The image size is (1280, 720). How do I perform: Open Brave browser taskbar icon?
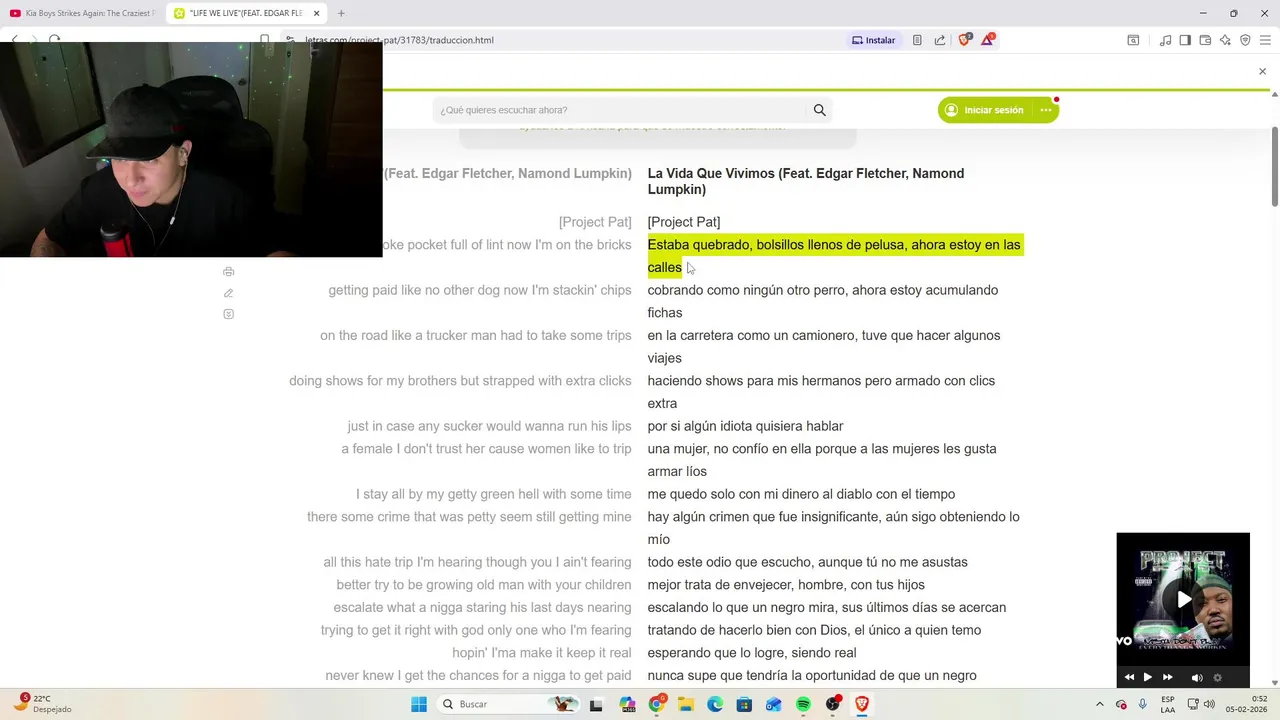[861, 704]
